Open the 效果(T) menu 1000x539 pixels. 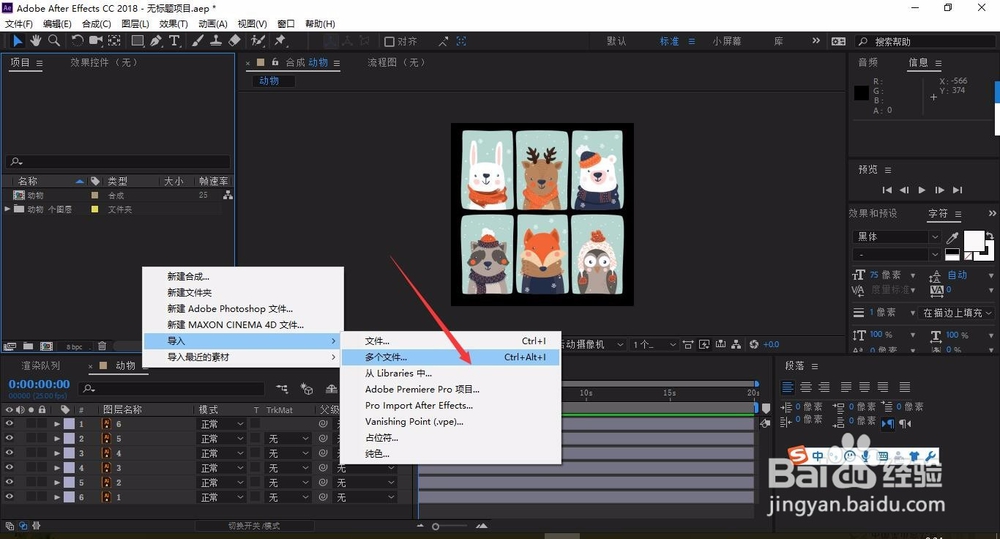coord(173,24)
